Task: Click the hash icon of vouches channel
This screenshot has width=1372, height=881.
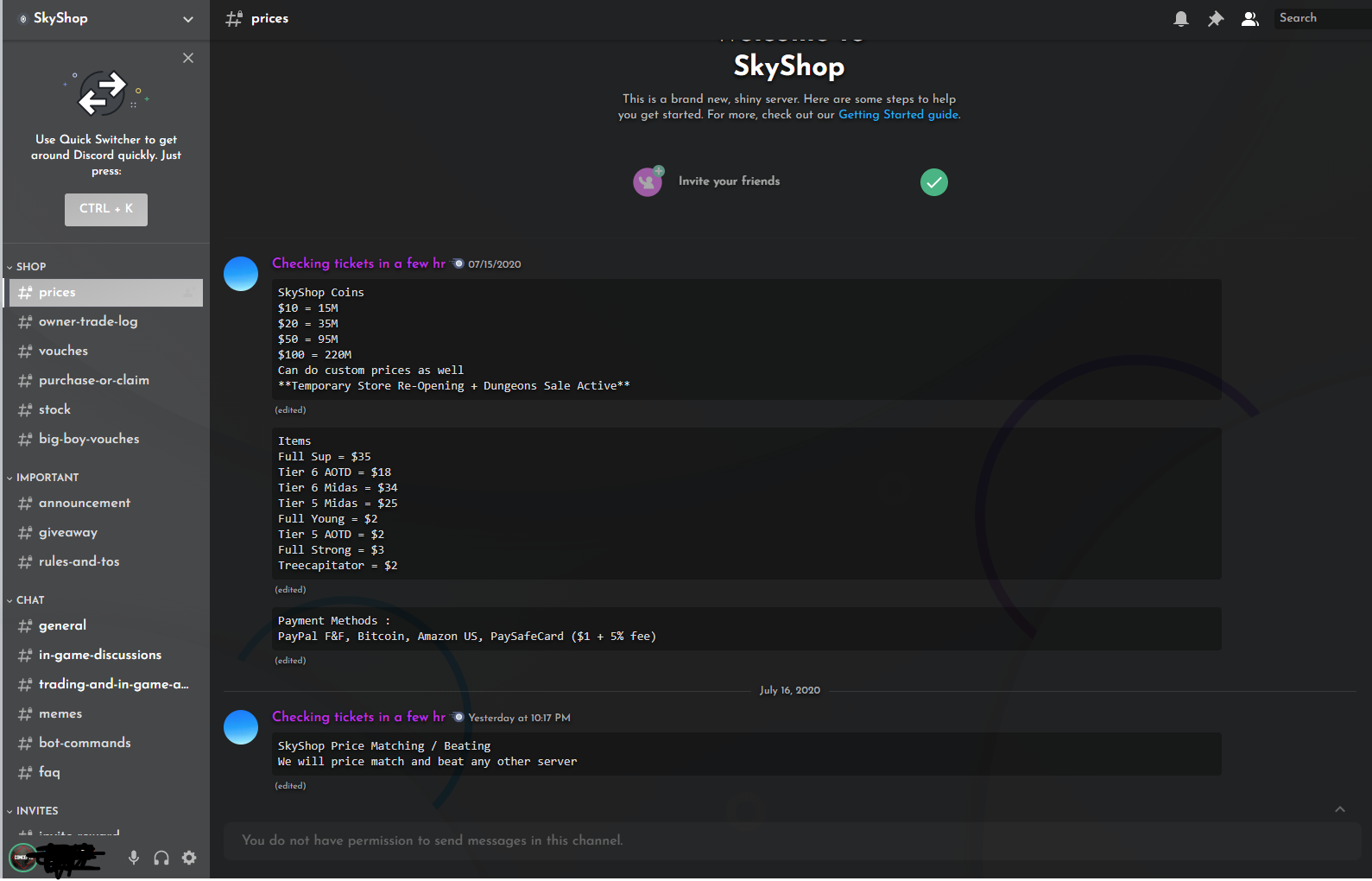Action: pyautogui.click(x=25, y=352)
